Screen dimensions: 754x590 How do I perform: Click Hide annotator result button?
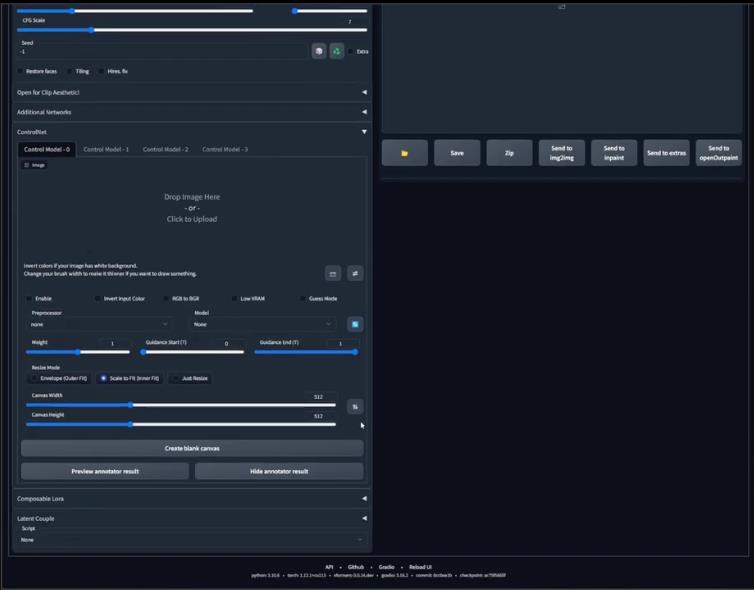coord(279,471)
